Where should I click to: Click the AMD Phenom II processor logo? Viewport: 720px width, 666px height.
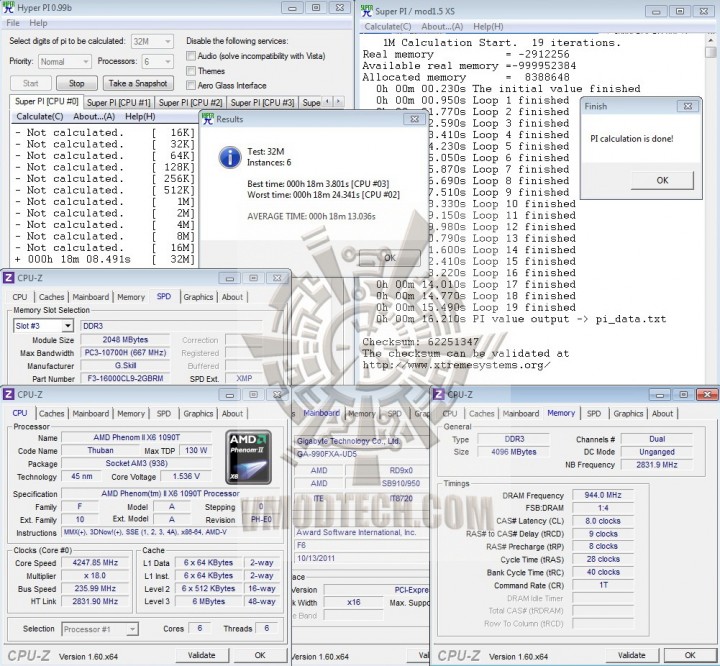pos(248,457)
